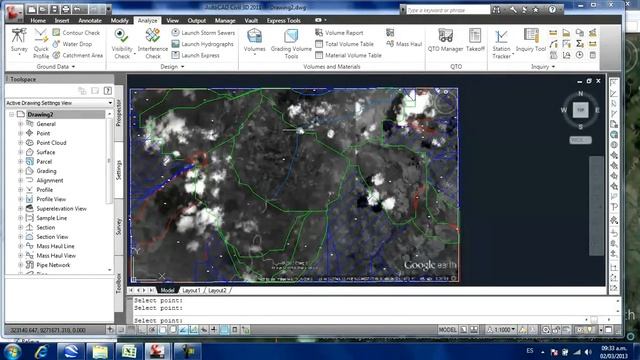
Task: Launch Storm Sewers
Action: pos(203,33)
